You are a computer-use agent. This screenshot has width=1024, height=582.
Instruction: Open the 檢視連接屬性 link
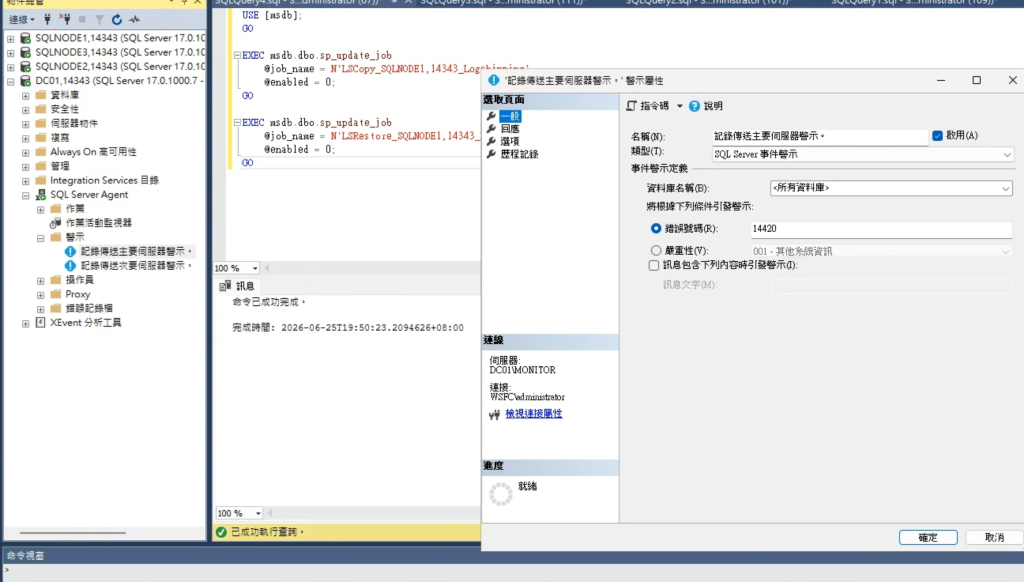[x=534, y=413]
